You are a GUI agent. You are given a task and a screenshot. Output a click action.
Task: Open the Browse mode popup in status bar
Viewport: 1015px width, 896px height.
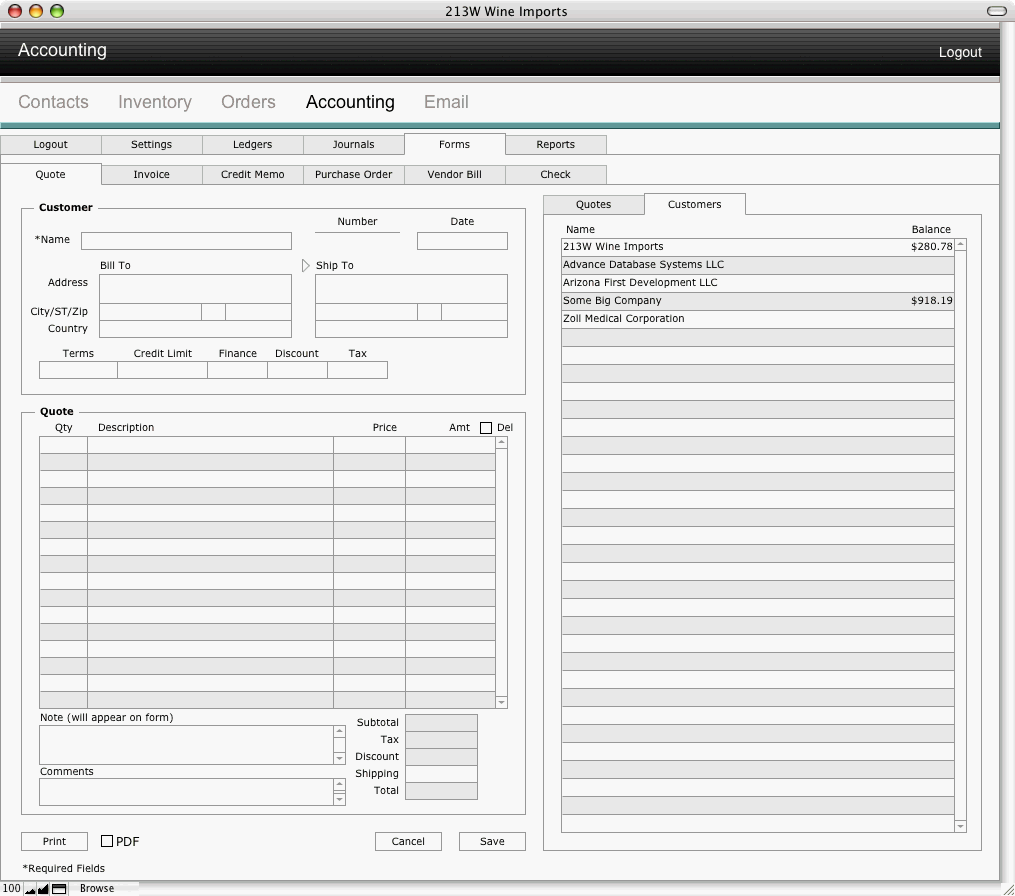pyautogui.click(x=97, y=888)
